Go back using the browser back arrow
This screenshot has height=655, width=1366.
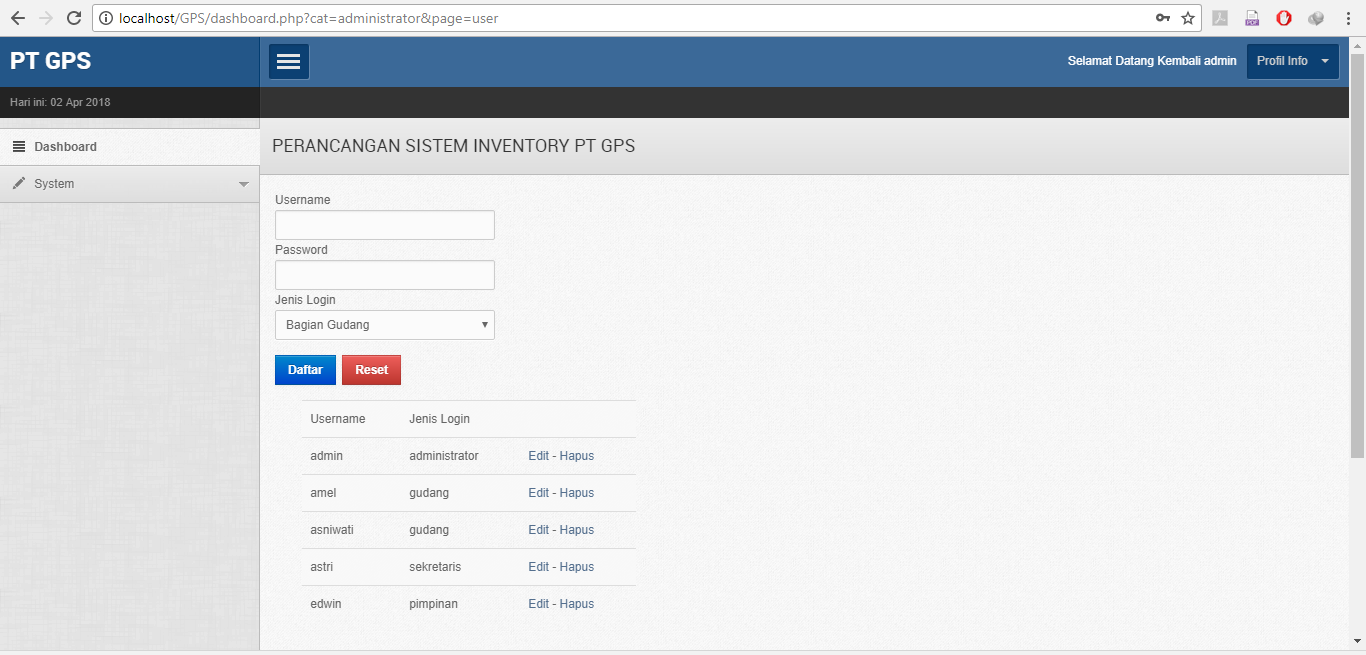(18, 18)
